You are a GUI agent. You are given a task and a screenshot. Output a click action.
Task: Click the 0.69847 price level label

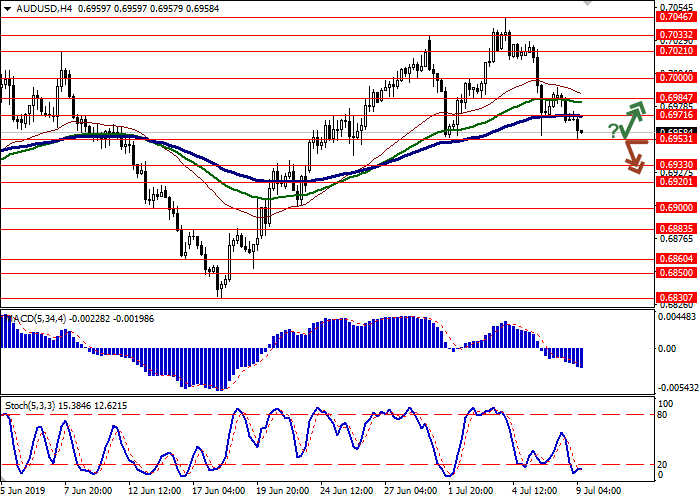(676, 99)
